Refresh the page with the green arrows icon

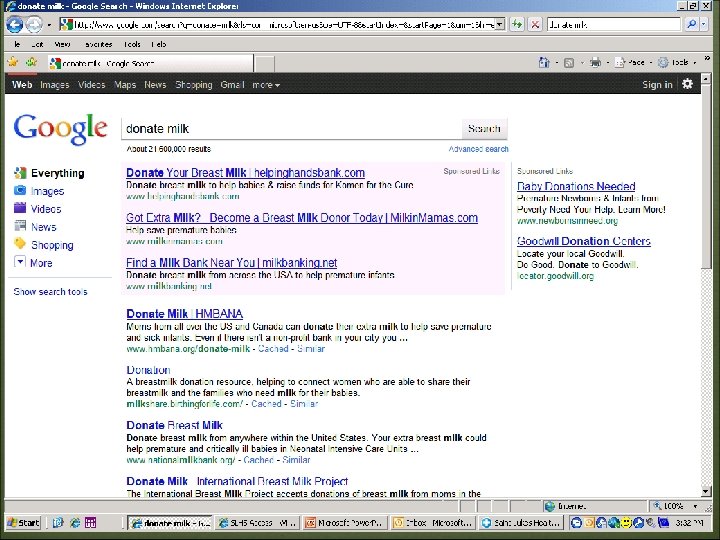coord(517,24)
